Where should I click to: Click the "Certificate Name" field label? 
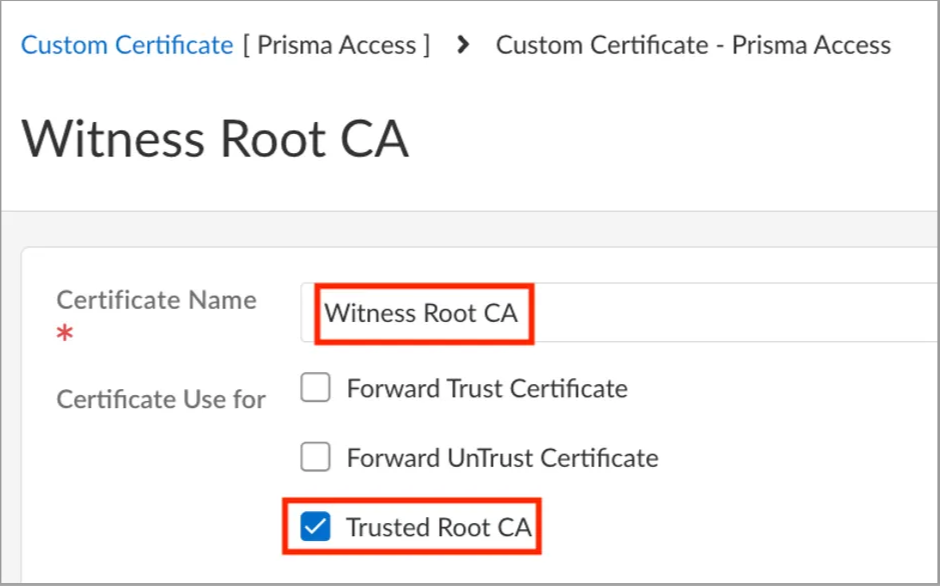pos(156,300)
